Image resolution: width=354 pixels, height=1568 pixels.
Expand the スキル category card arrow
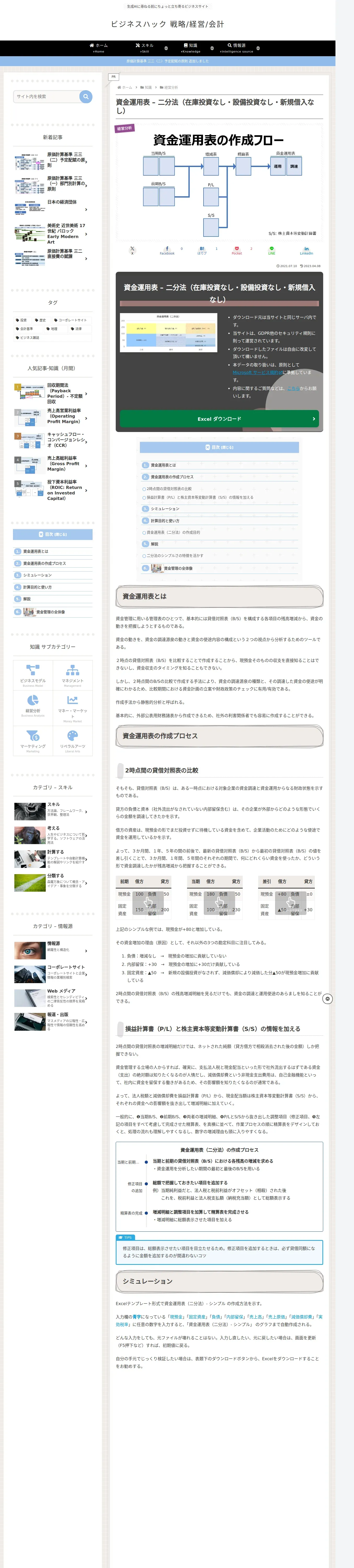(86, 811)
